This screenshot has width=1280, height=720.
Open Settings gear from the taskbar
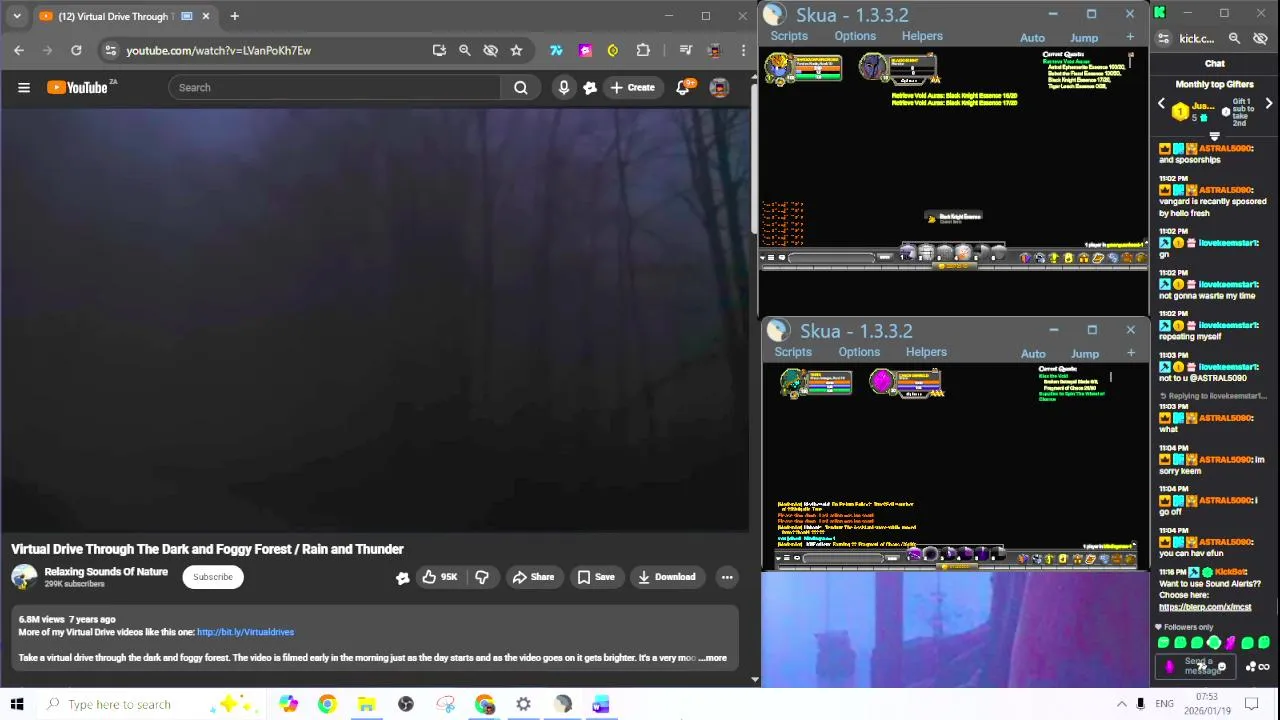524,704
